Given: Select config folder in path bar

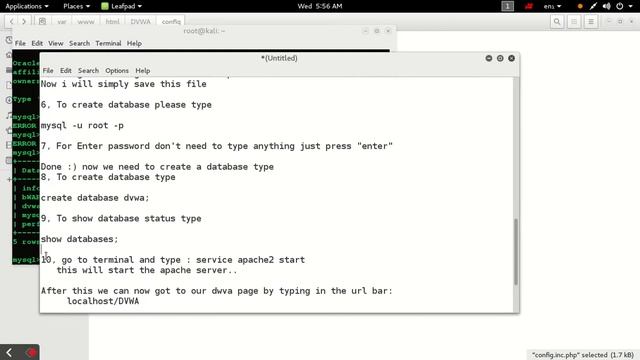Looking at the screenshot, I should 171,22.
